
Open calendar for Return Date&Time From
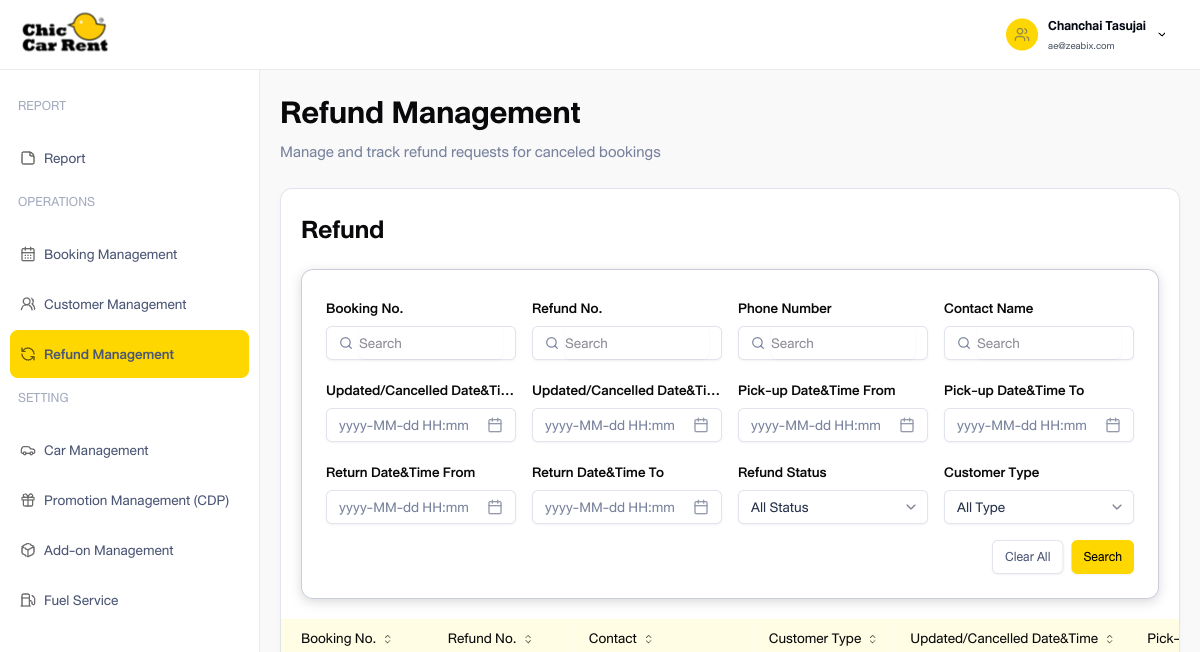pyautogui.click(x=495, y=507)
